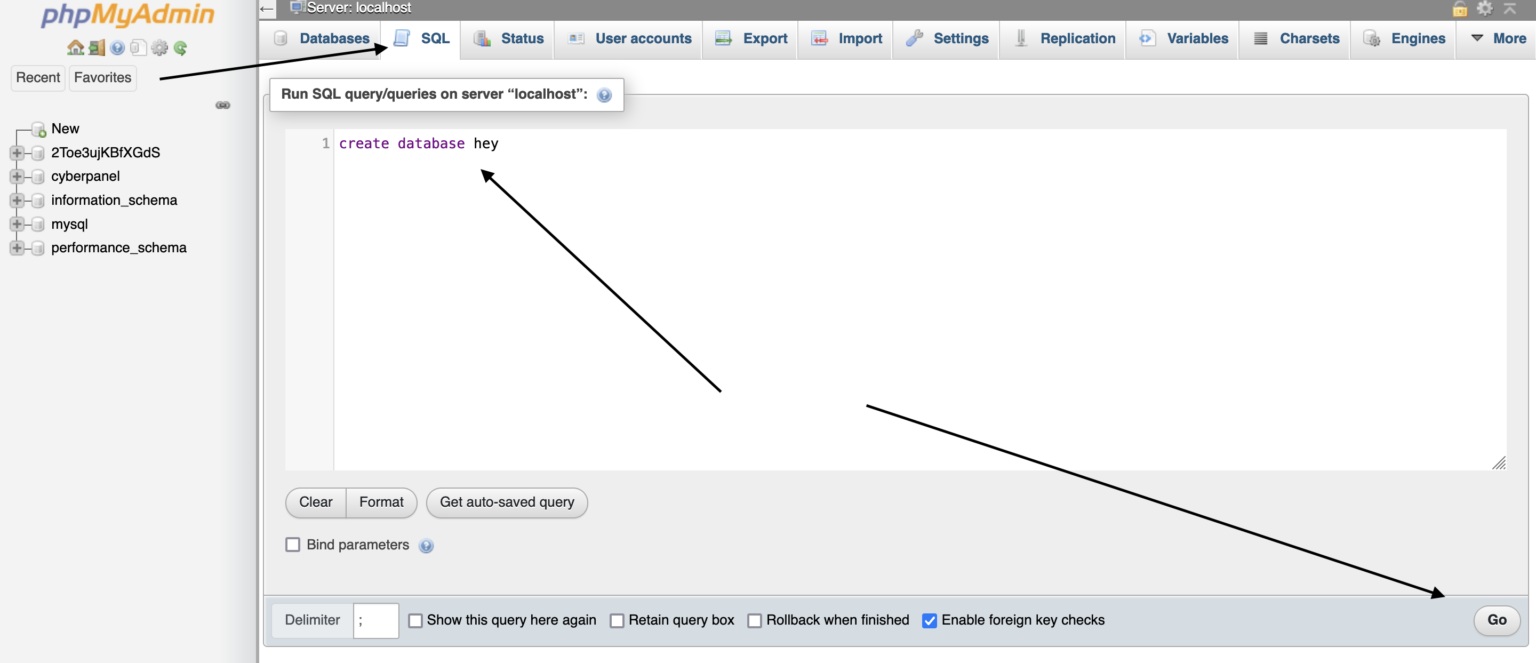Click the padlock icon in top bar
Image resolution: width=1536 pixels, height=663 pixels.
pyautogui.click(x=1460, y=8)
